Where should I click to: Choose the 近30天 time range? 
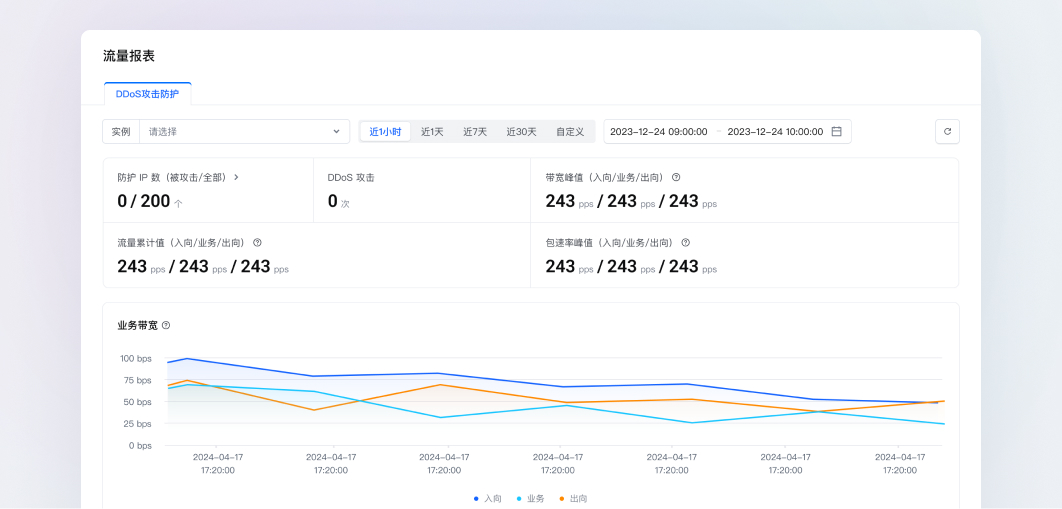521,131
